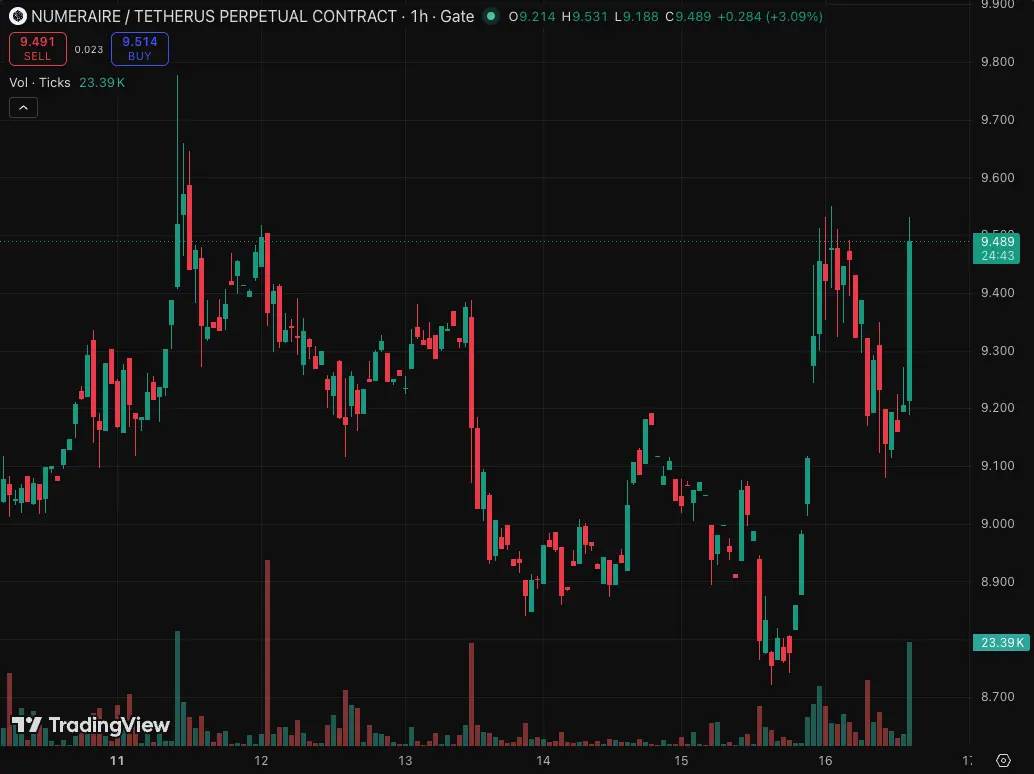1034x774 pixels.
Task: Click the 9.000 price axis label
Action: (998, 524)
